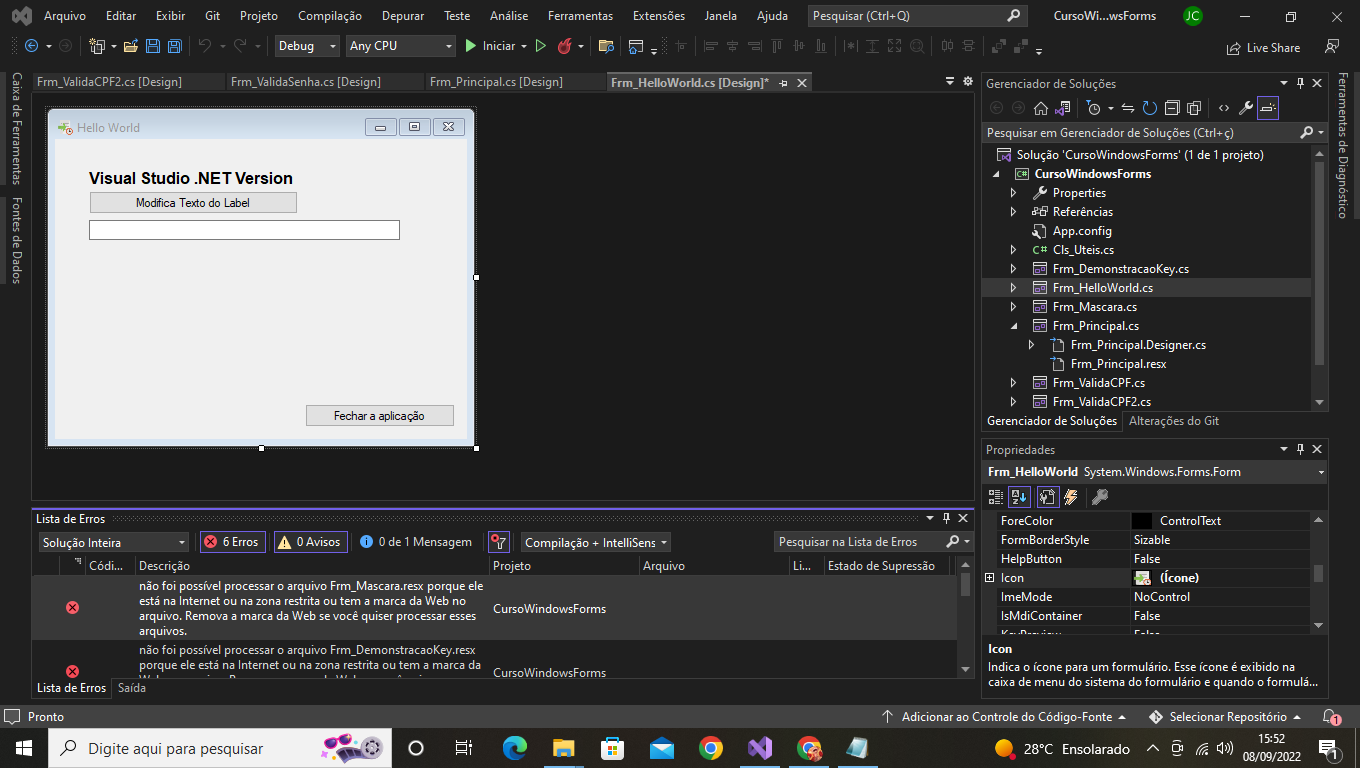Show Events lightning bolt in Propriedades
Viewport: 1360px width, 768px height.
[1072, 497]
